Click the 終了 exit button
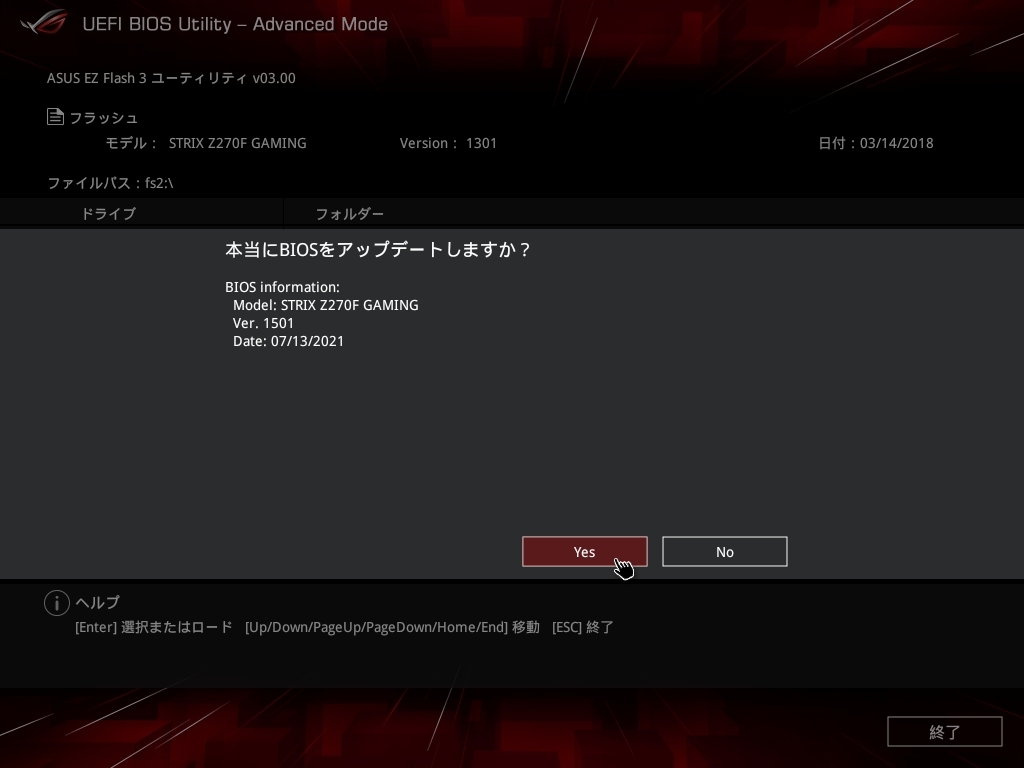Image resolution: width=1024 pixels, height=768 pixels. pos(944,731)
